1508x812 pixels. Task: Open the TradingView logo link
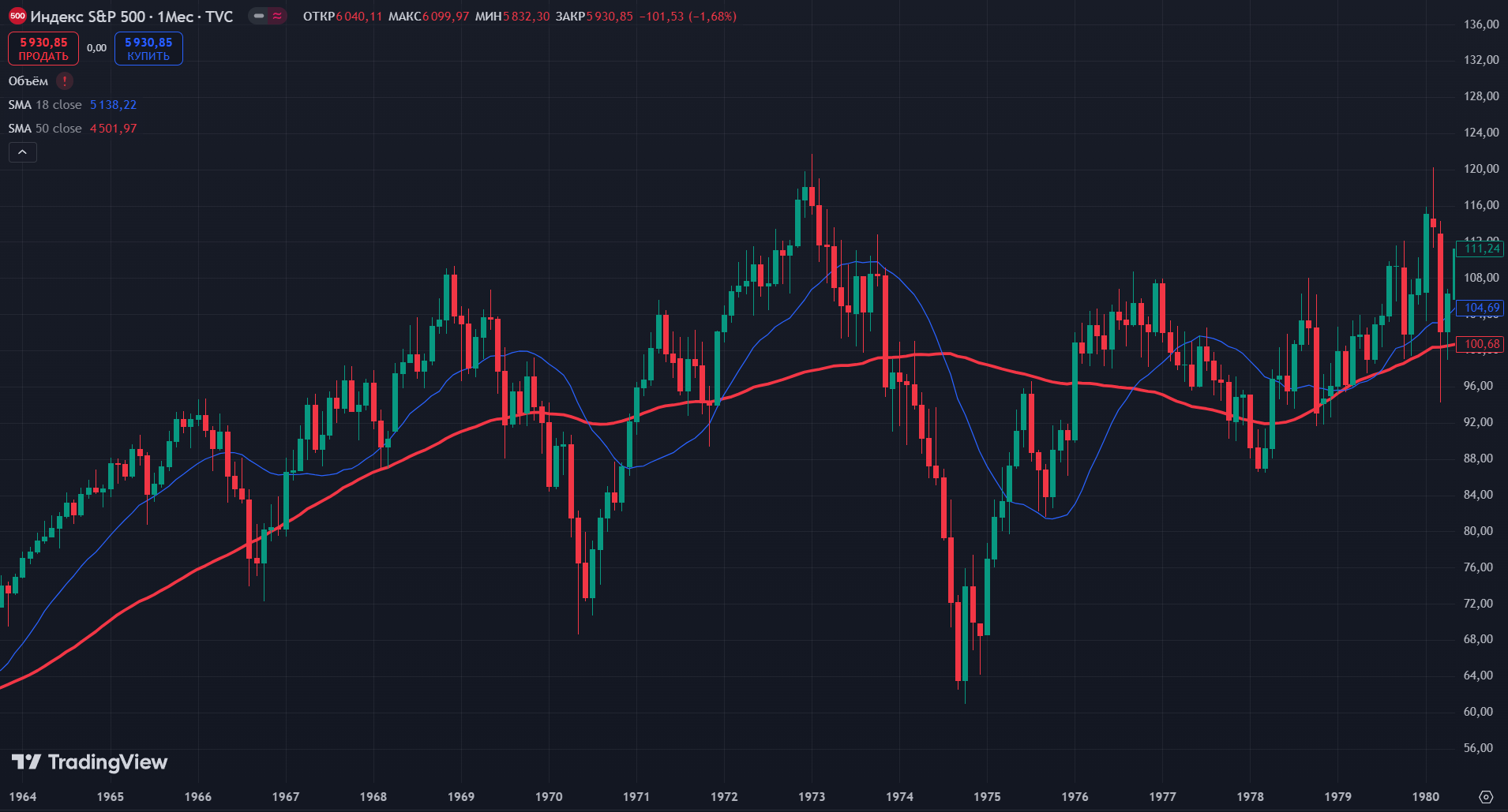pyautogui.click(x=89, y=762)
